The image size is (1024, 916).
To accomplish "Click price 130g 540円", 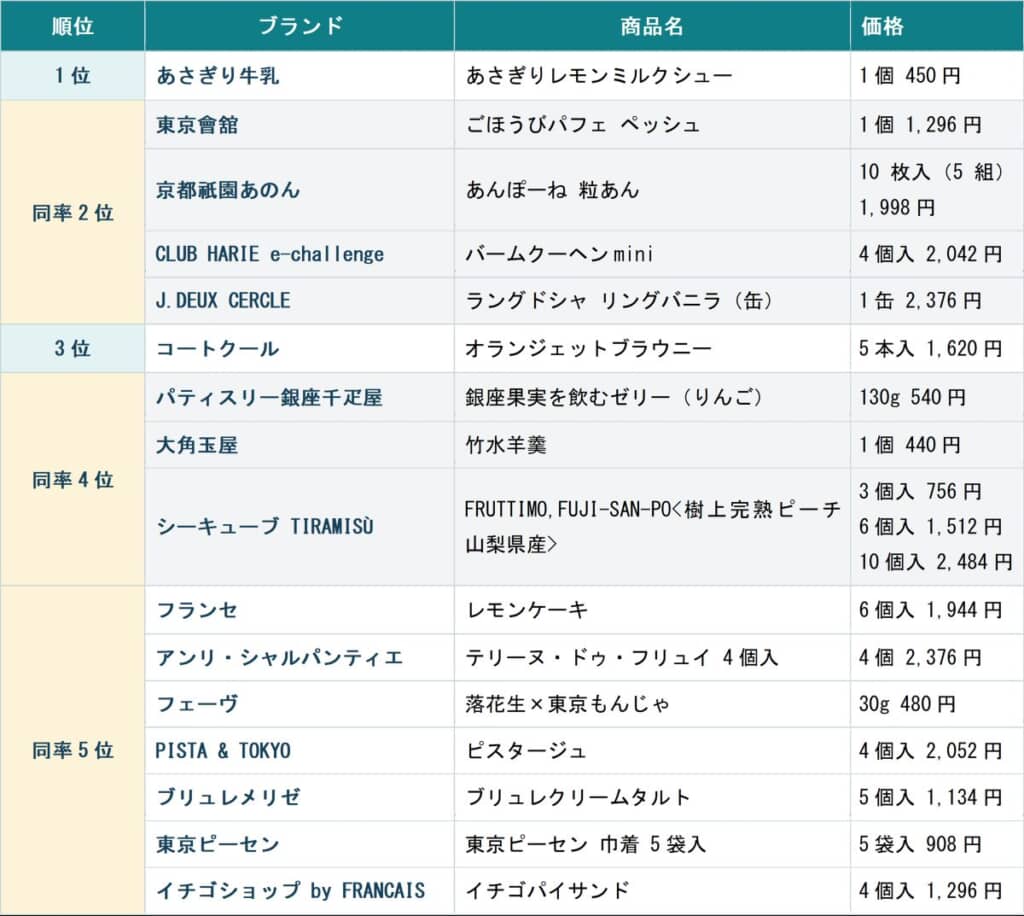I will click(912, 397).
